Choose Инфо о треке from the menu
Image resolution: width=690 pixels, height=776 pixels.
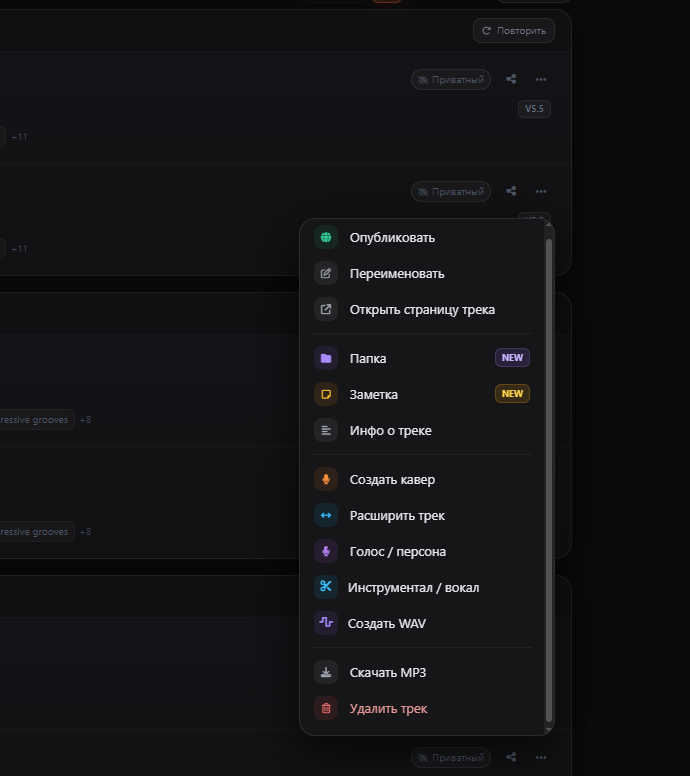pos(390,431)
